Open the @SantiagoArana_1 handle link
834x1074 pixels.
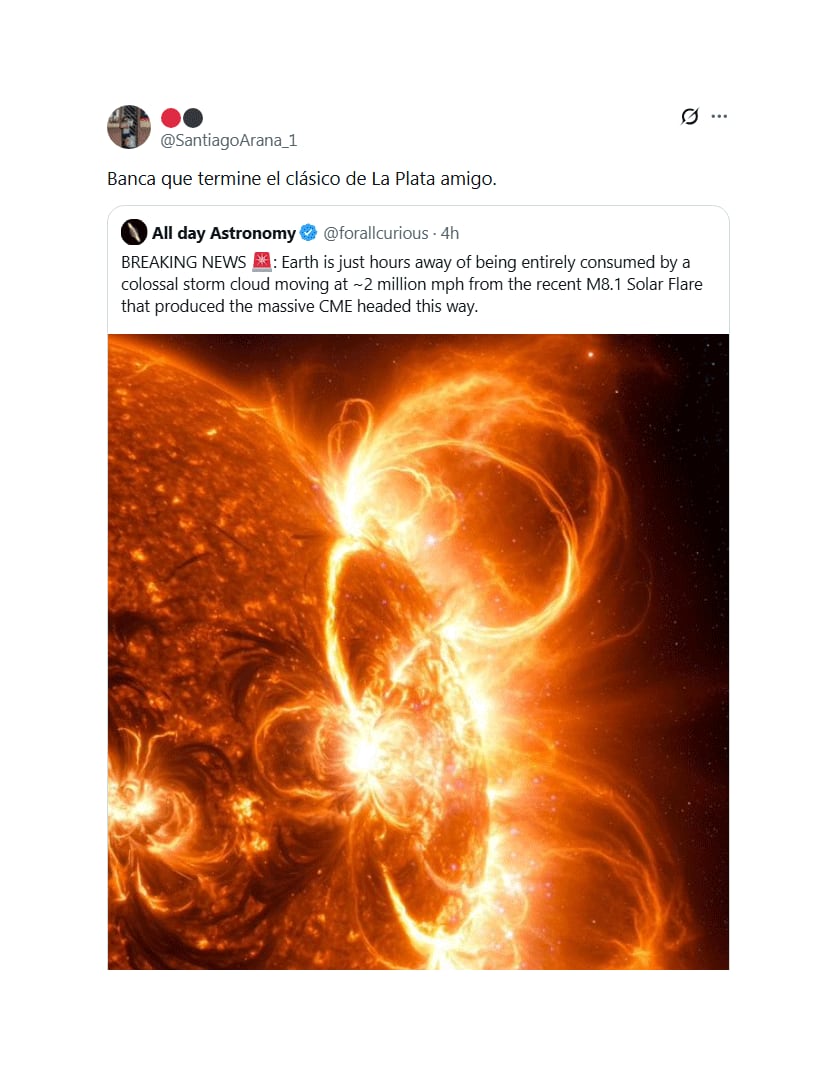(x=229, y=141)
